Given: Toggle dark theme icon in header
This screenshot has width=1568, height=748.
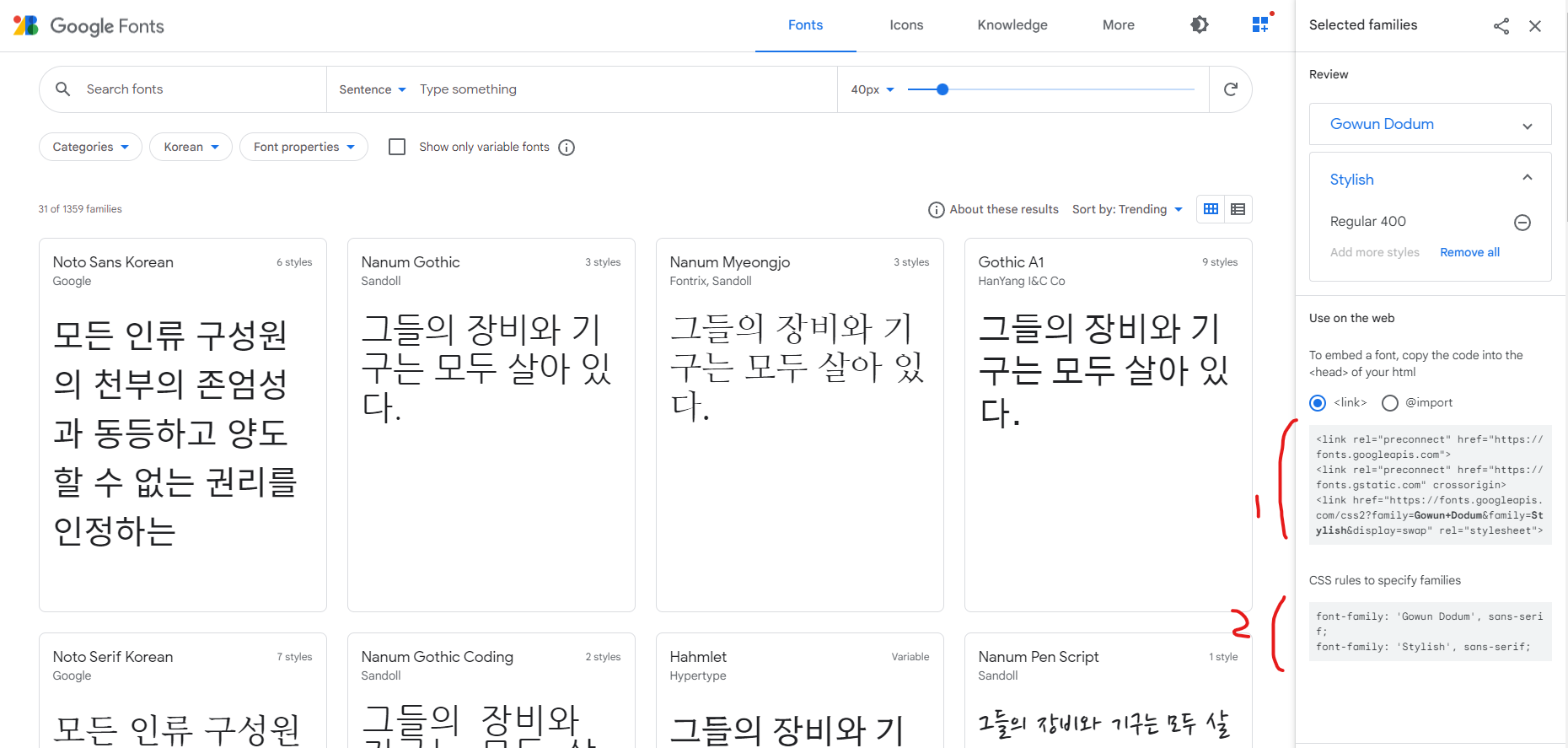Looking at the screenshot, I should point(1199,24).
